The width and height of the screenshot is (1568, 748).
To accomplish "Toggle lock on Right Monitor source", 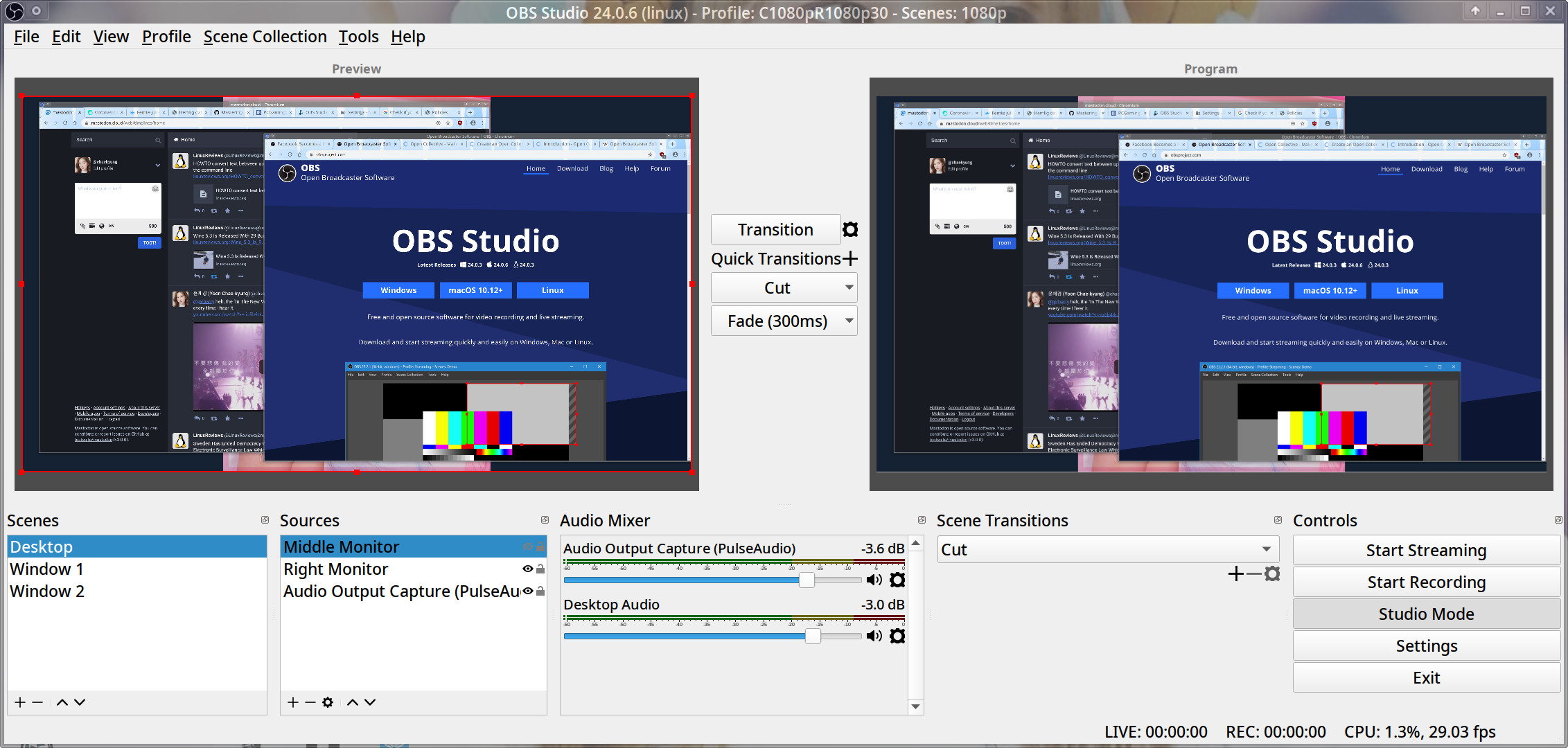I will pyautogui.click(x=541, y=568).
